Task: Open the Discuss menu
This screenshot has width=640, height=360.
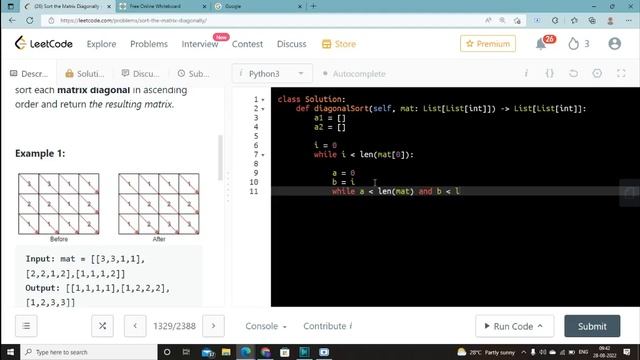Action: [x=291, y=44]
